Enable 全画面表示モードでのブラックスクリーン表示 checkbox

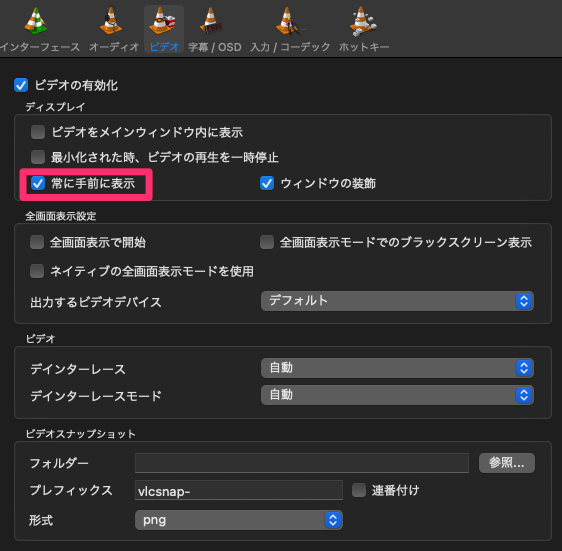pyautogui.click(x=267, y=242)
